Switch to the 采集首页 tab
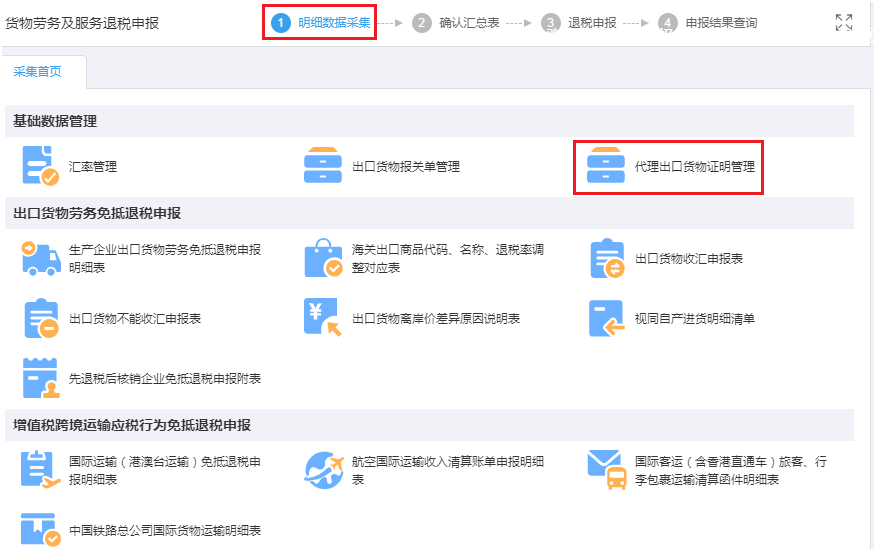 [x=44, y=72]
